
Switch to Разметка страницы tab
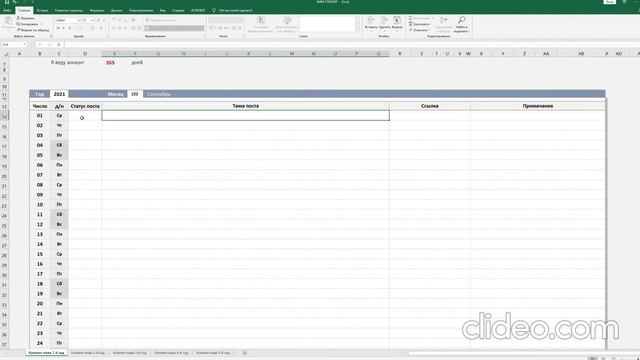point(69,10)
